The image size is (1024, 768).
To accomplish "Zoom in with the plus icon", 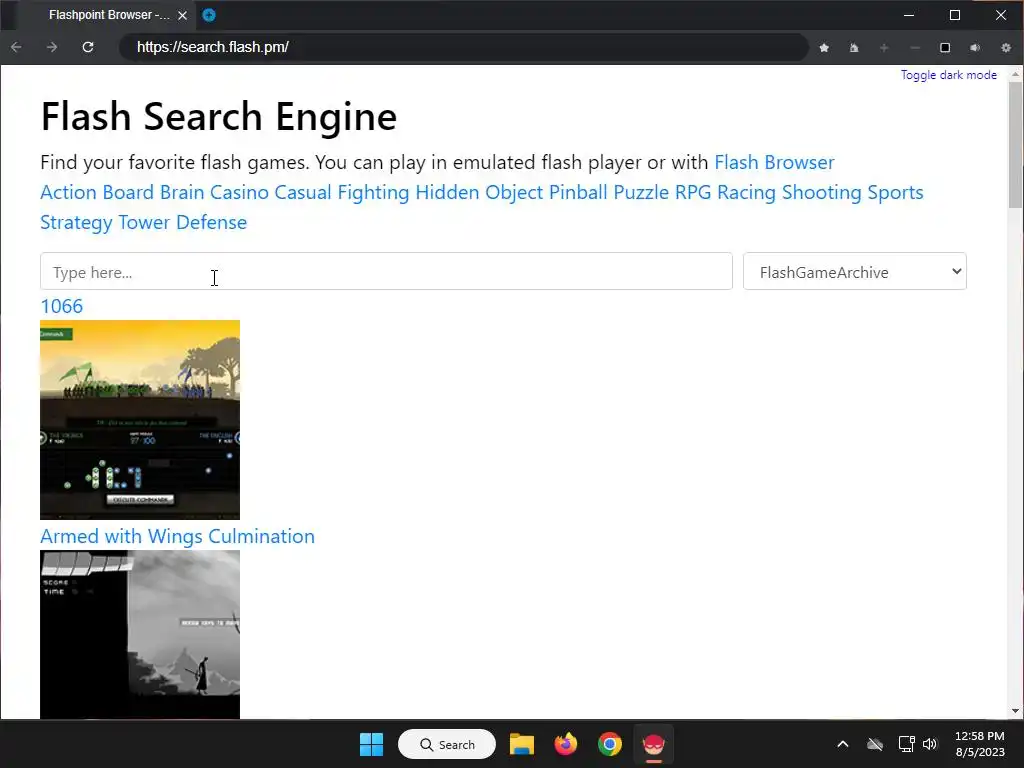I will [x=884, y=48].
